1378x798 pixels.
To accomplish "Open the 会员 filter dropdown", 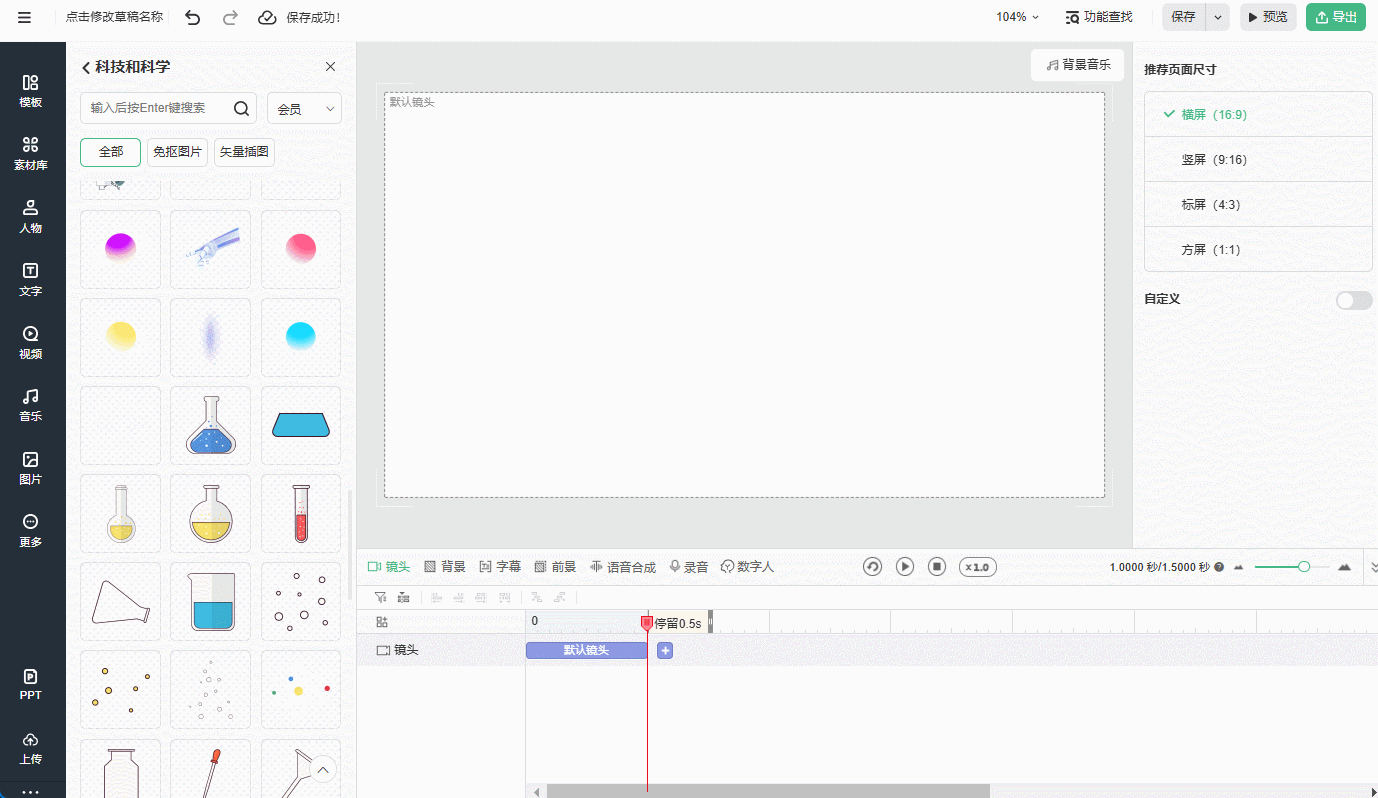I will 304,108.
